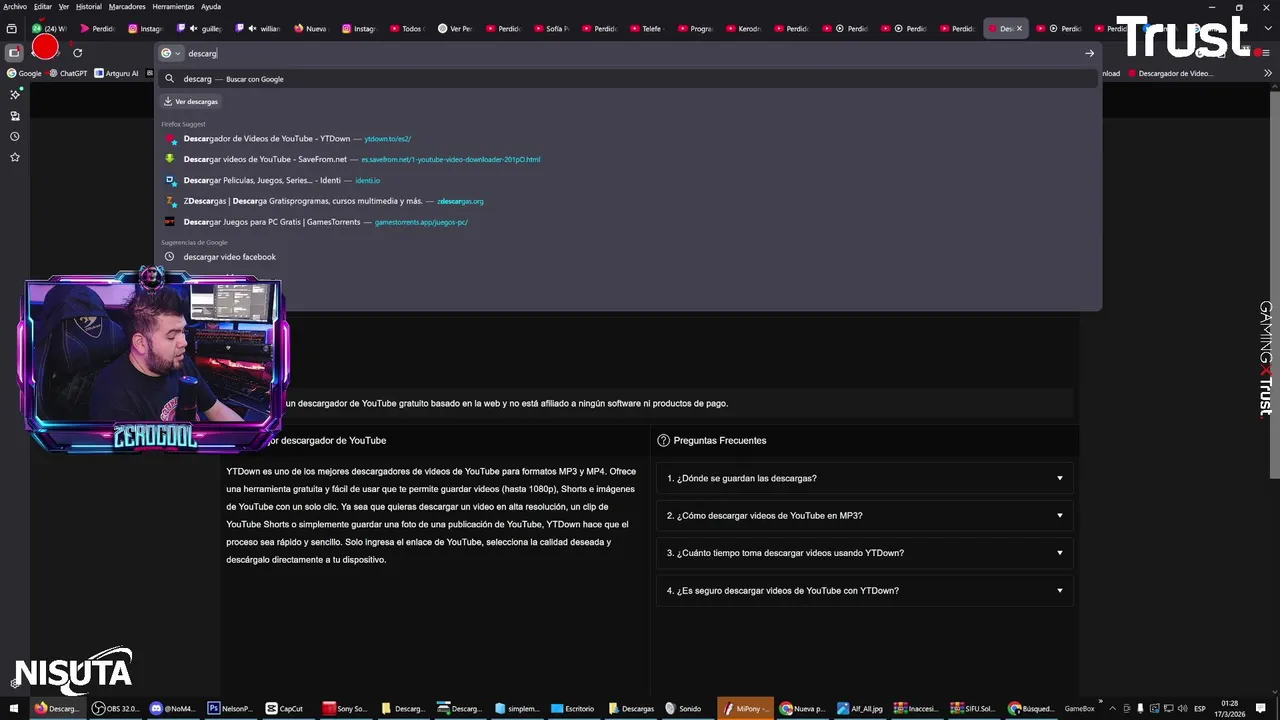This screenshot has height=720, width=1280.
Task: Expand '¿Cuánto tiempo toma descargar videos usando YTDown?' FAQ
Action: tap(865, 553)
